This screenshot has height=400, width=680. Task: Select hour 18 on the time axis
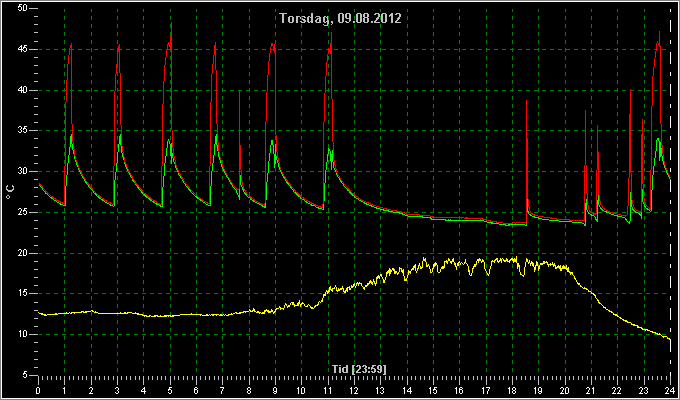point(512,390)
